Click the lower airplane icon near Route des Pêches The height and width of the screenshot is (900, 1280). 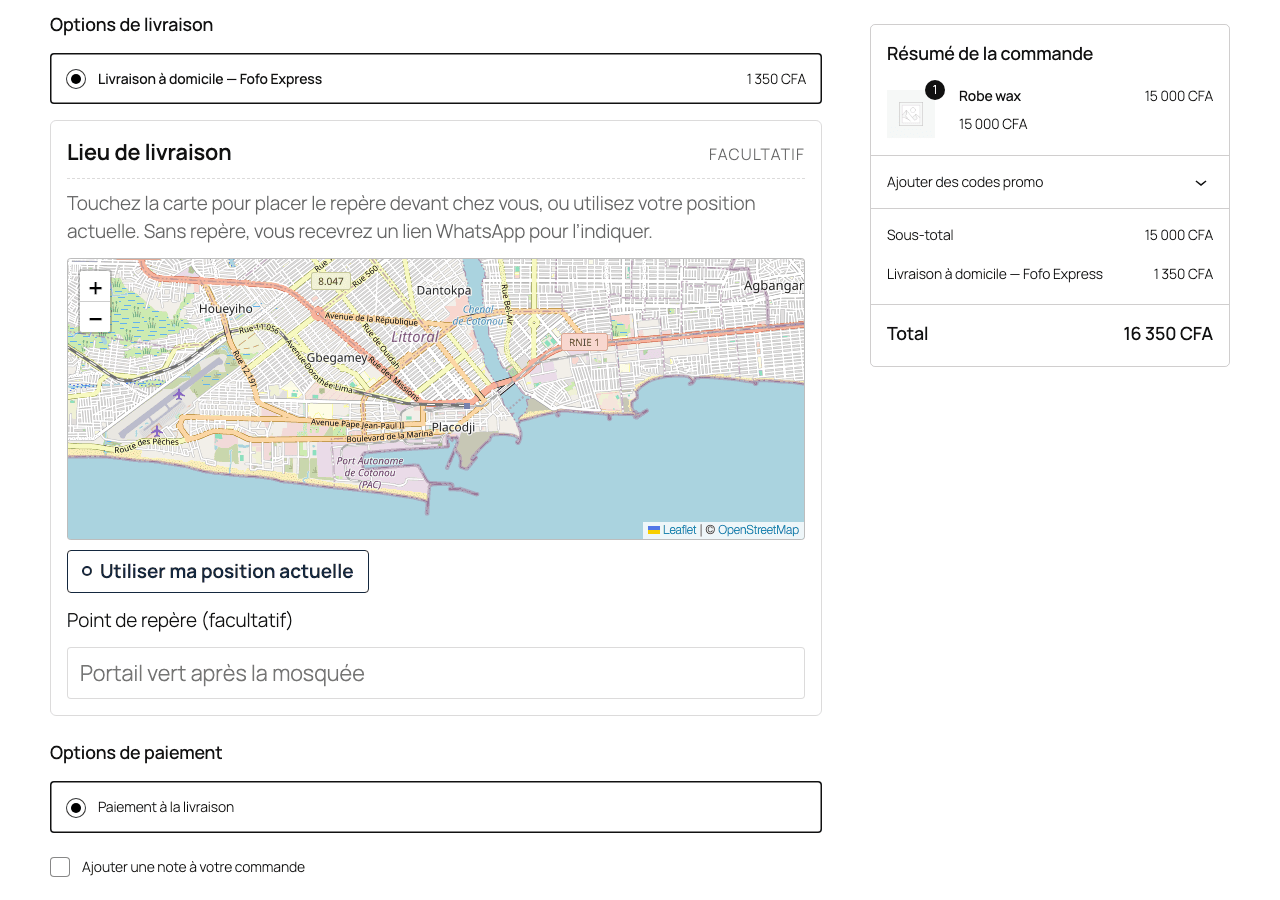point(156,431)
